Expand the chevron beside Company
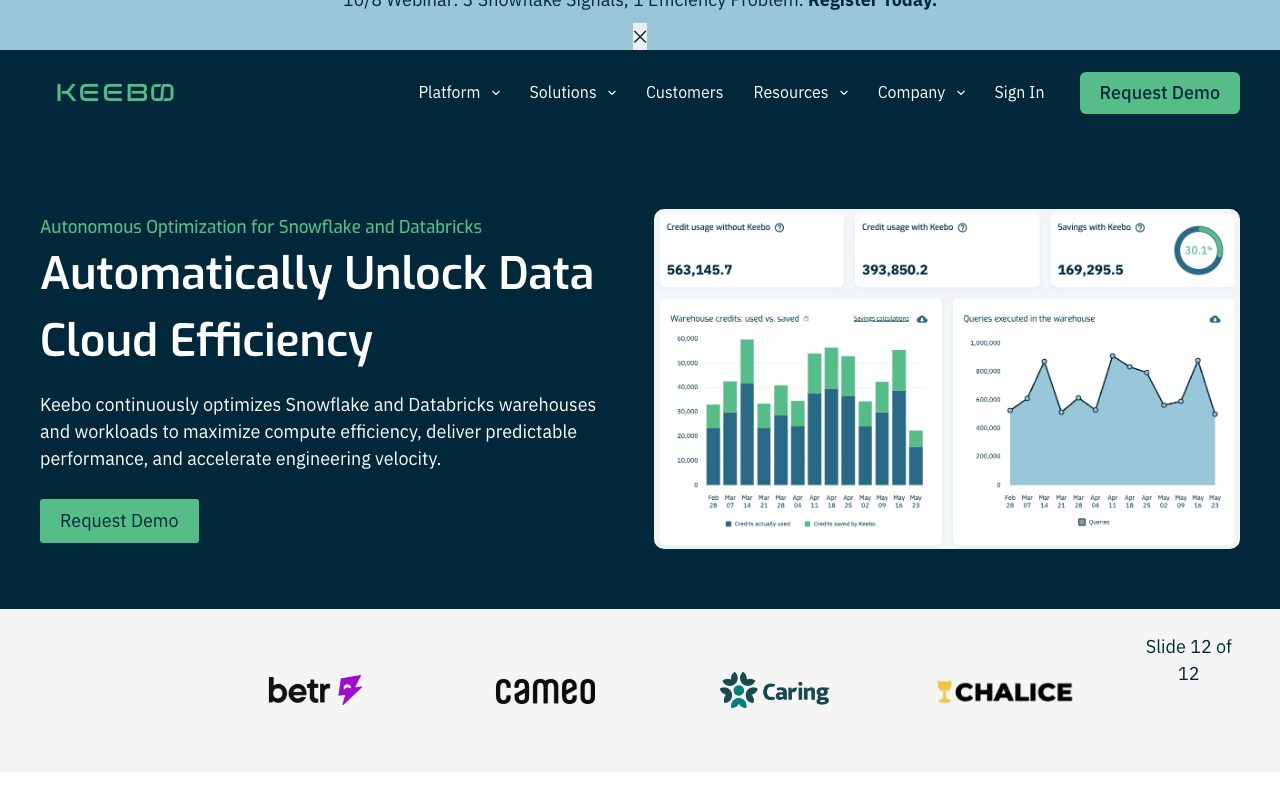Image resolution: width=1280 pixels, height=800 pixels. 961,93
